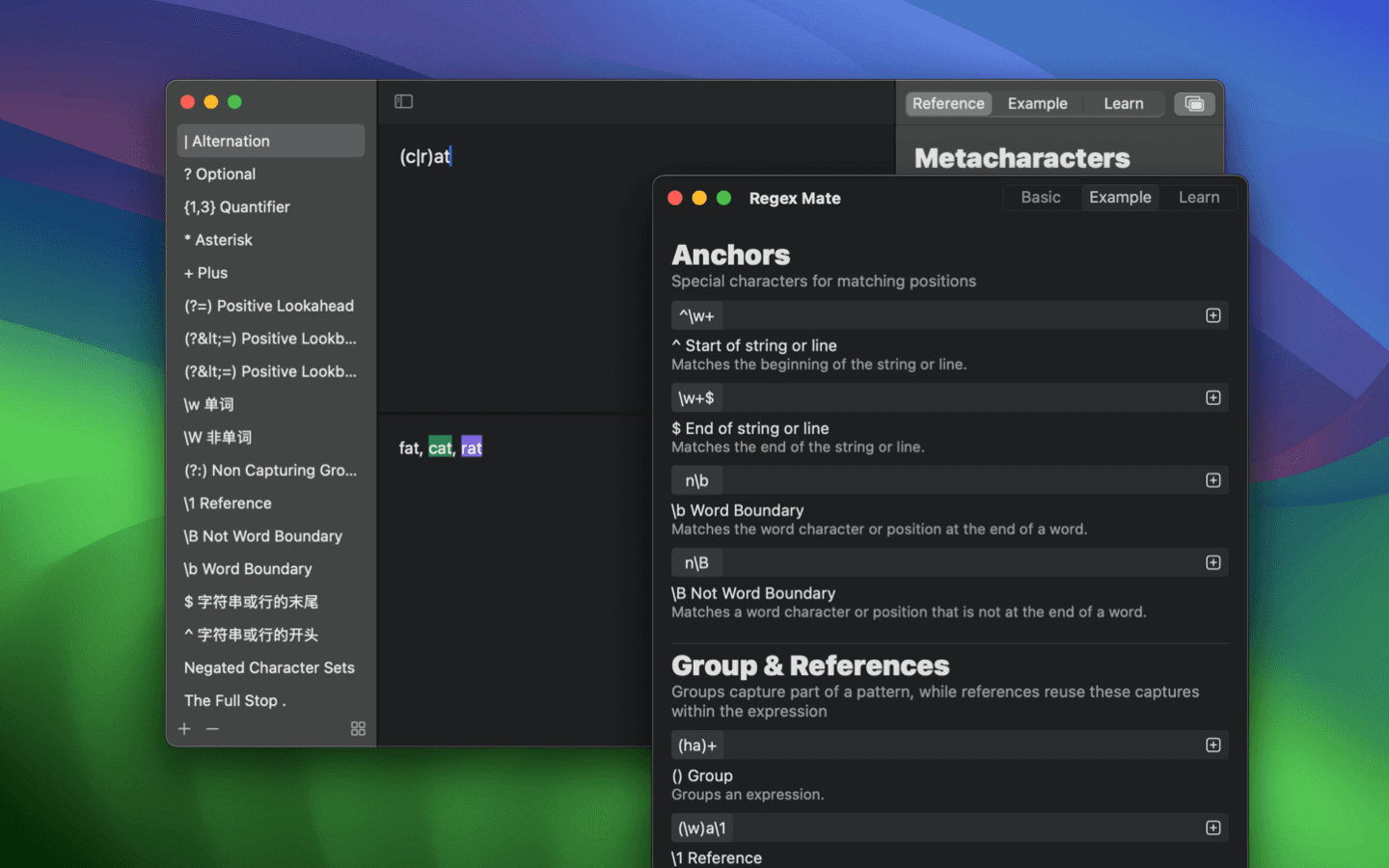Screen dimensions: 1389x868
Task: Choose the '? Optional' sidebar entry
Action: click(271, 174)
